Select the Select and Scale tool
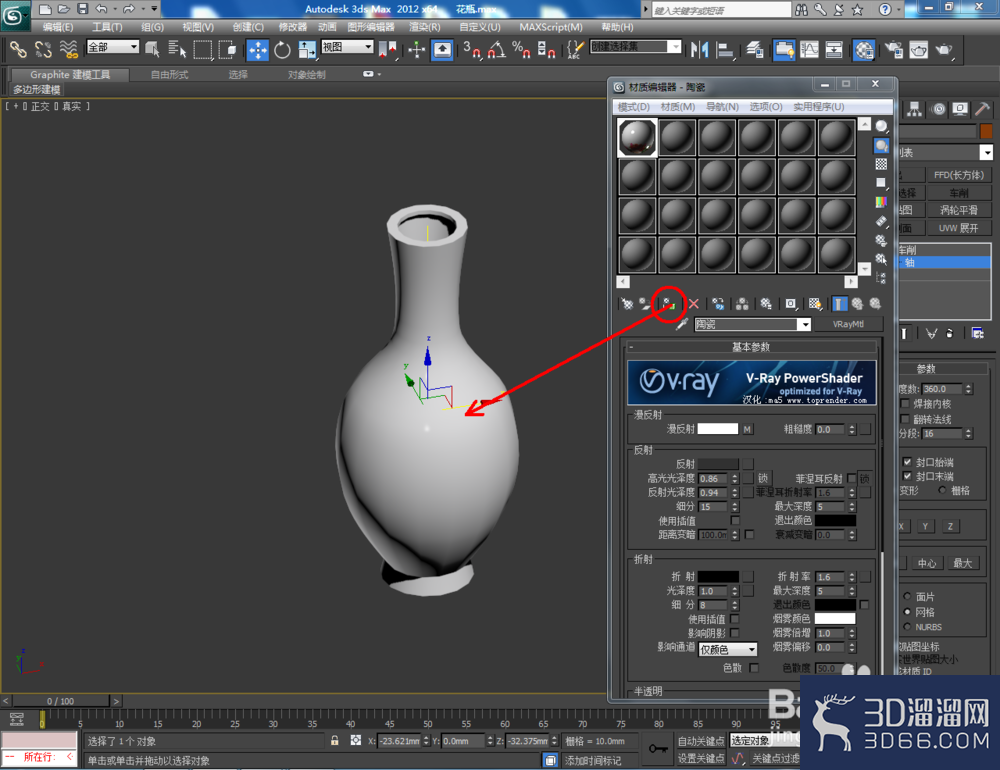This screenshot has height=770, width=1000. pos(307,50)
